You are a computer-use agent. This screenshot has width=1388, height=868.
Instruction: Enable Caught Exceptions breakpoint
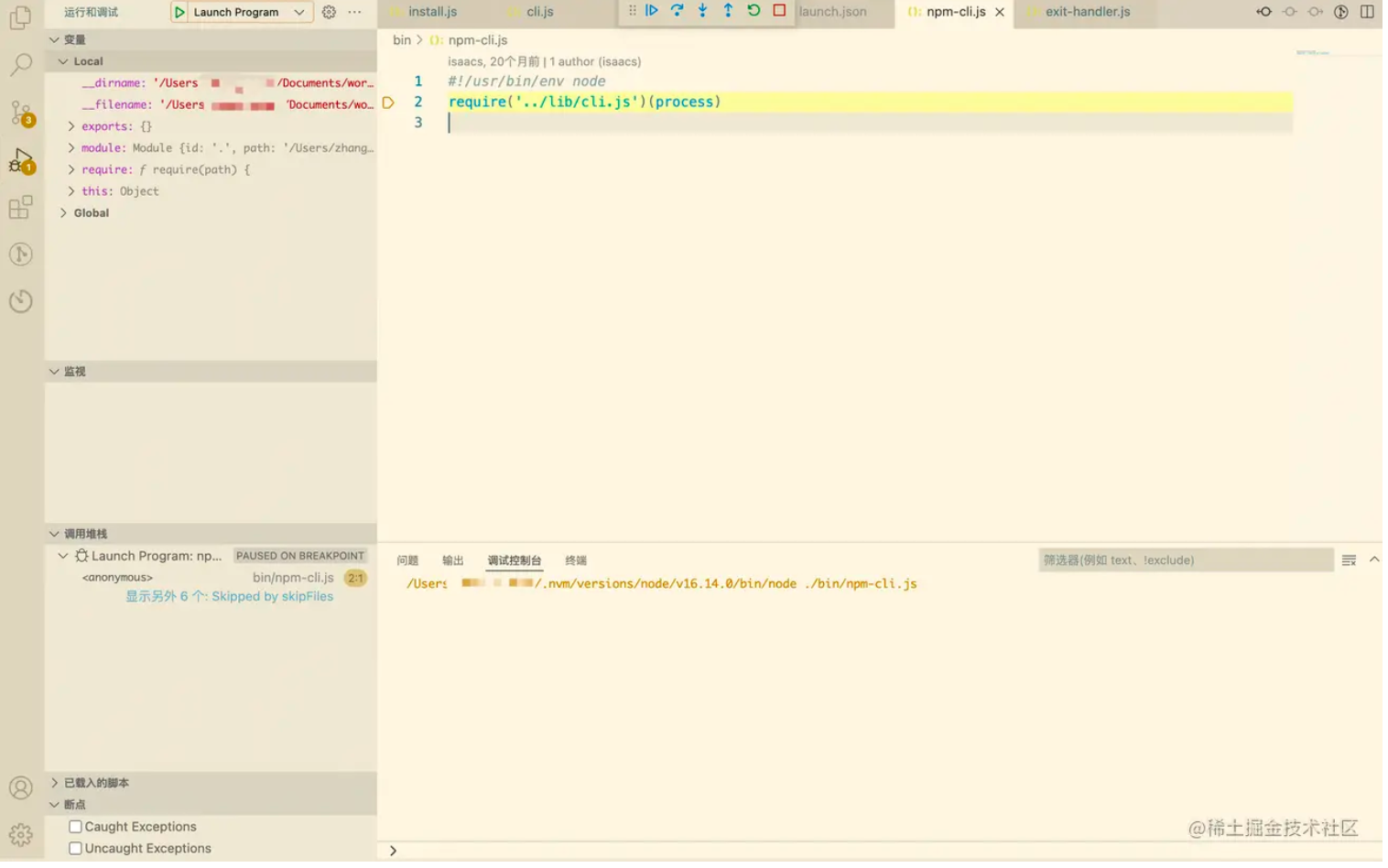(x=75, y=827)
